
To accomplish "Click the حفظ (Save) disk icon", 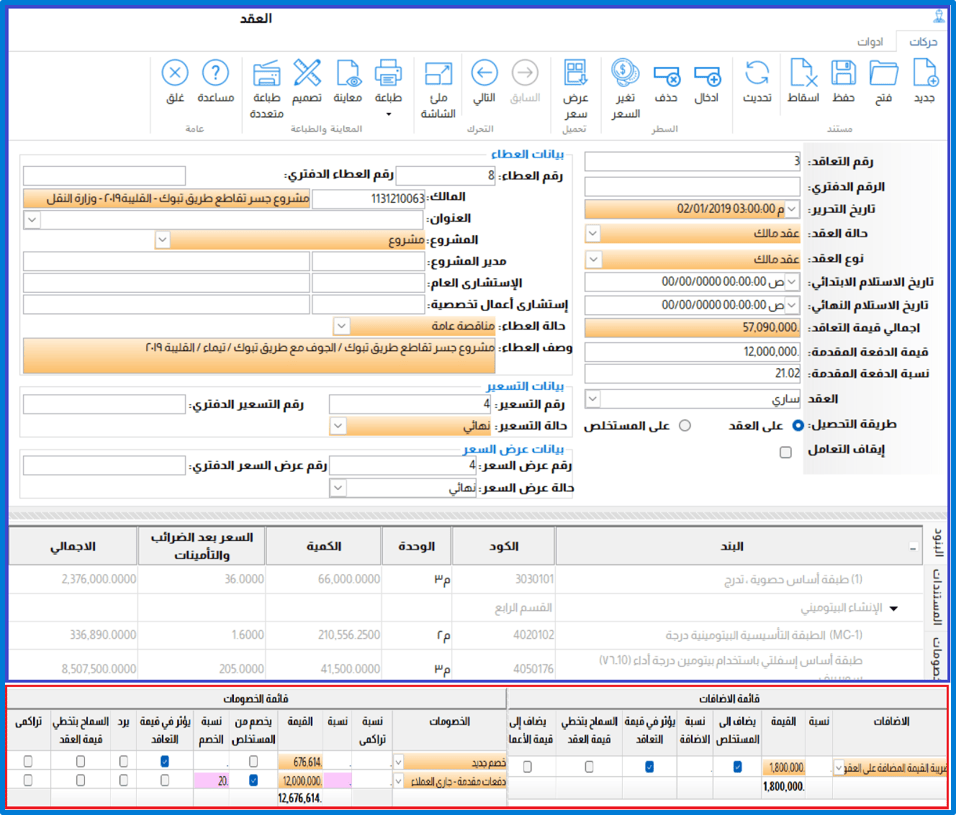I will point(844,73).
